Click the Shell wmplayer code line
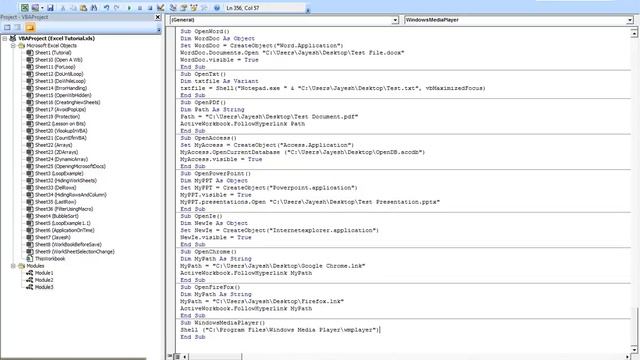The width and height of the screenshot is (640, 360). pyautogui.click(x=280, y=330)
